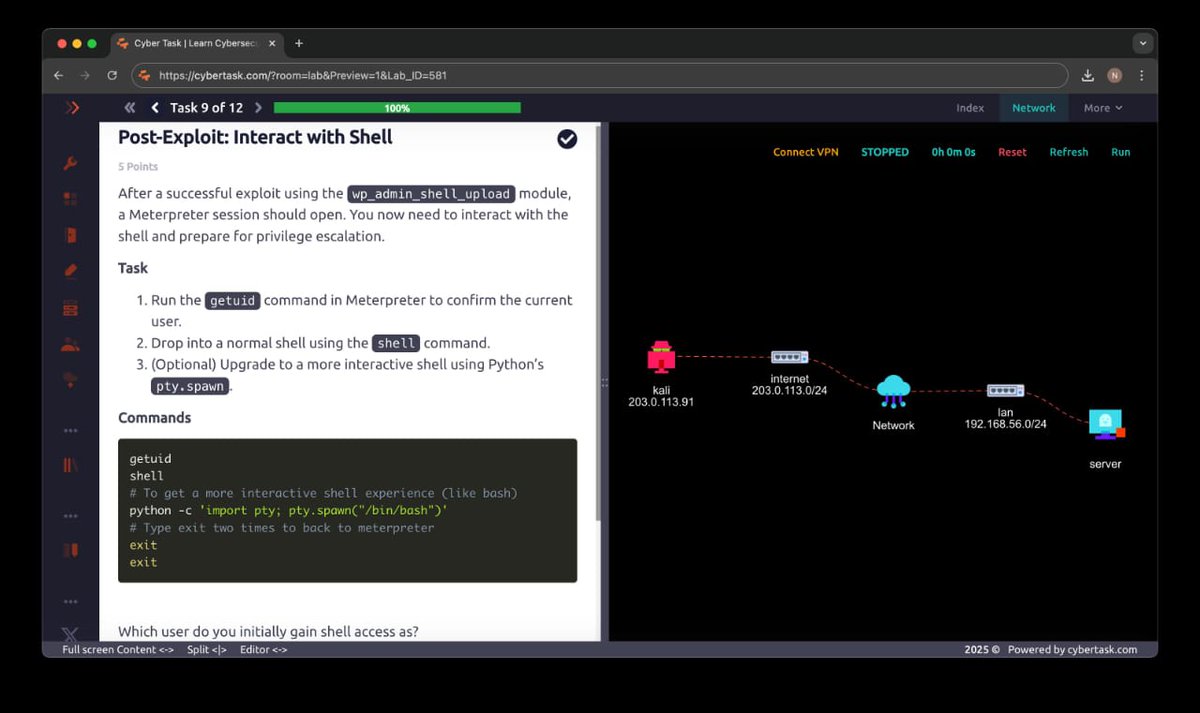Click the STOPPED status text
The image size is (1200, 713).
click(885, 152)
